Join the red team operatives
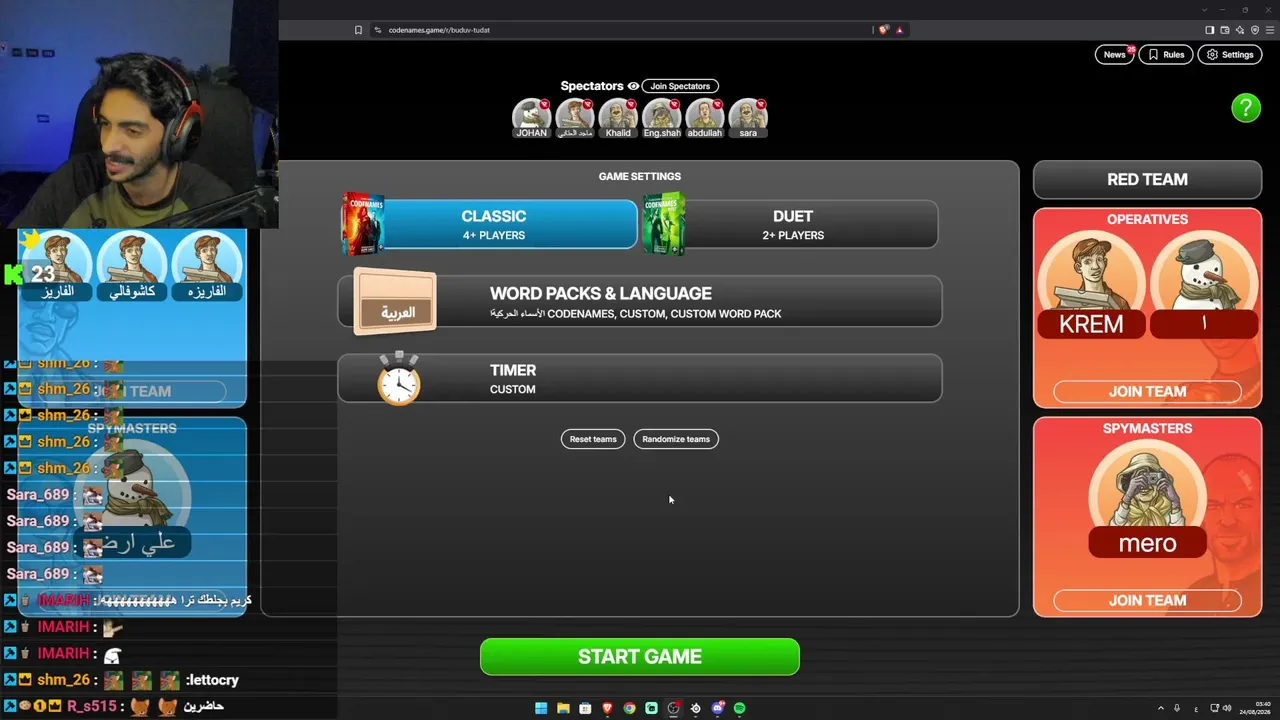The width and height of the screenshot is (1280, 720). point(1147,392)
